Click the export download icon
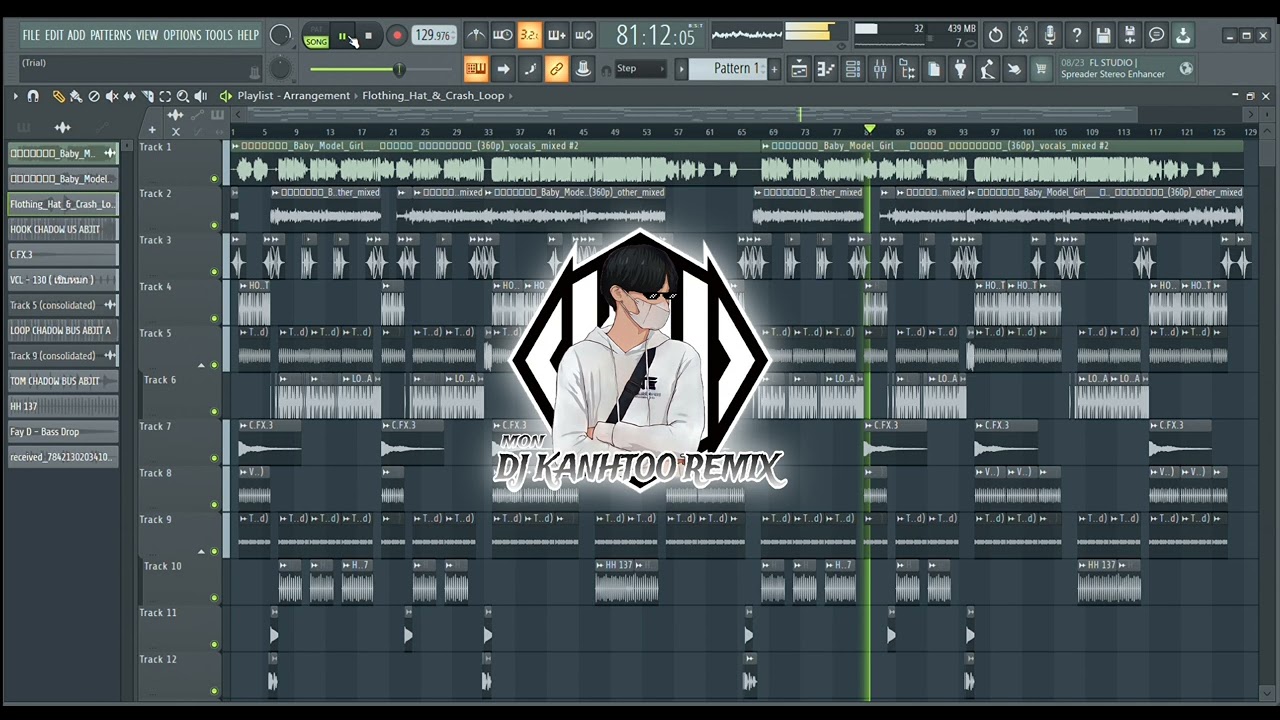Image resolution: width=1280 pixels, height=720 pixels. 1183,35
